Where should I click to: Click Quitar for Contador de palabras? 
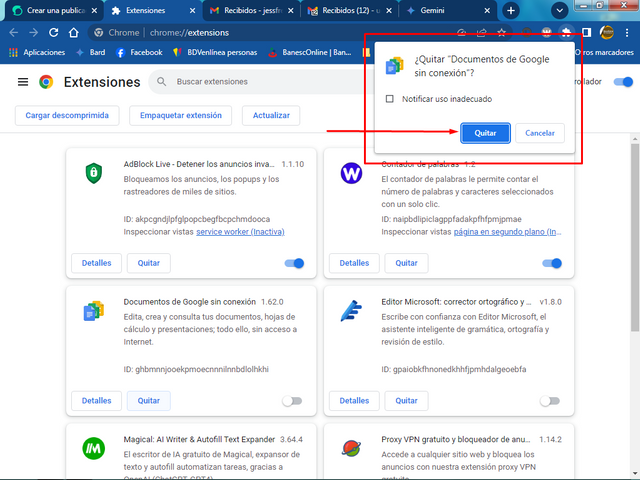[407, 263]
